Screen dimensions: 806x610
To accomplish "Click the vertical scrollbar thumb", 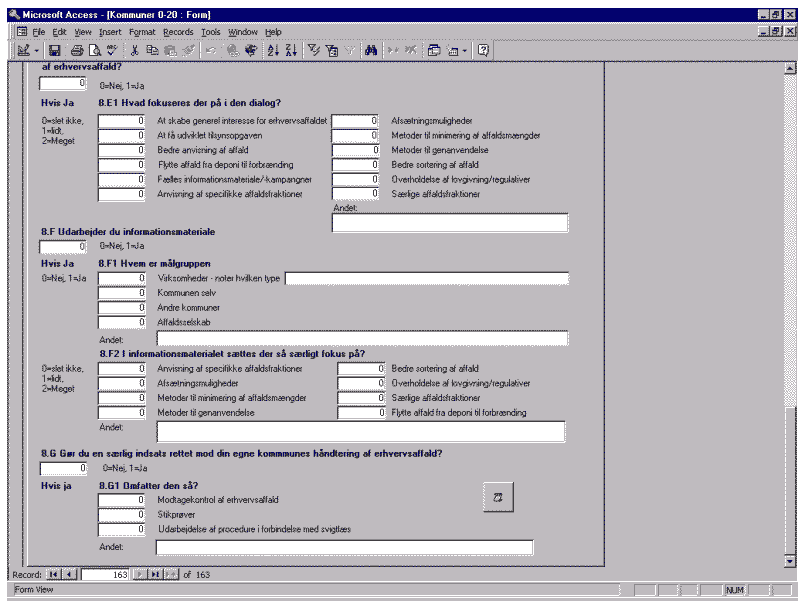I will tap(790, 482).
